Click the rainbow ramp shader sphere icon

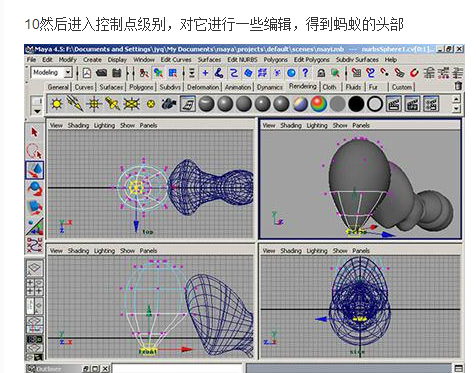coord(319,104)
